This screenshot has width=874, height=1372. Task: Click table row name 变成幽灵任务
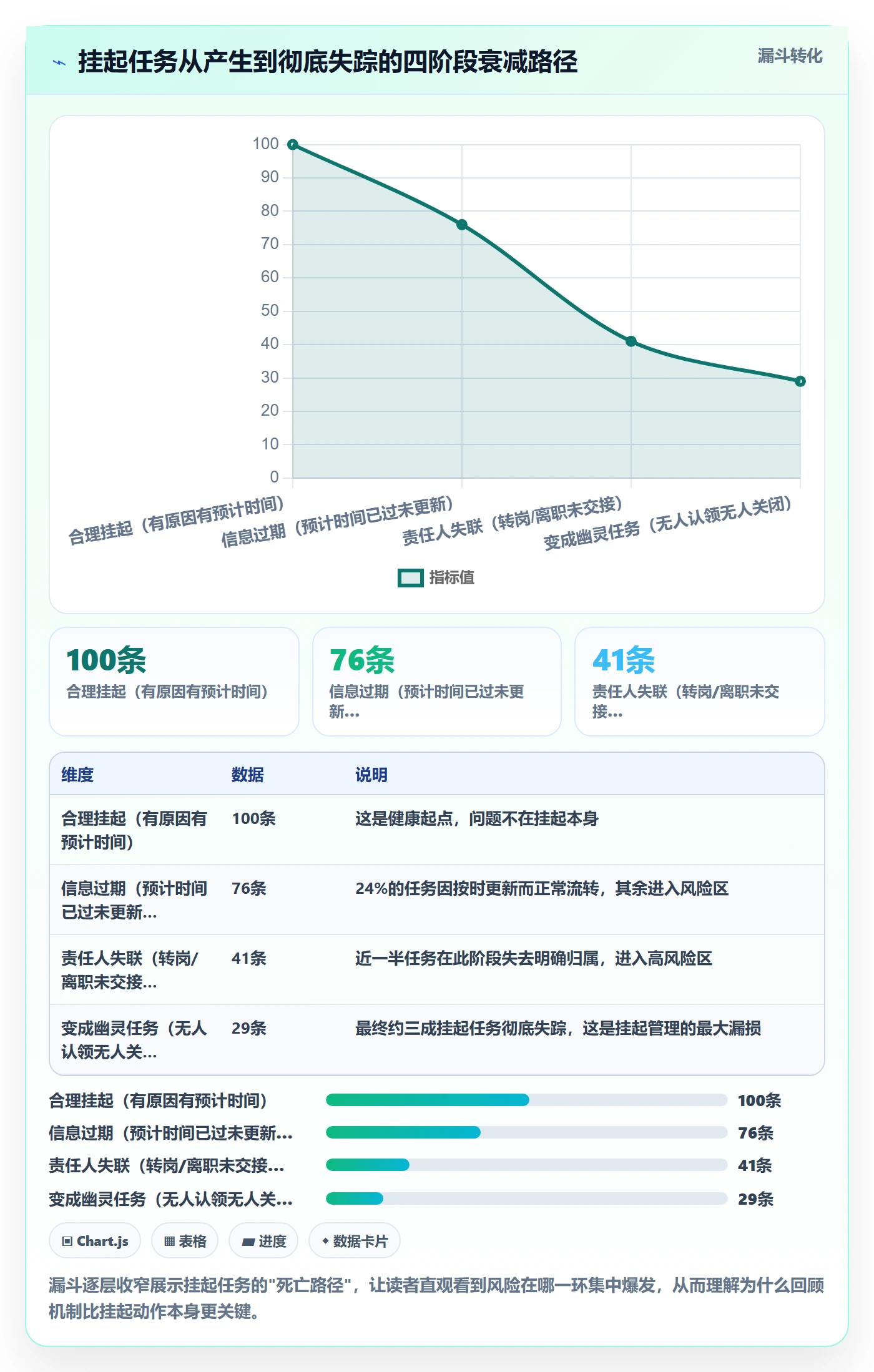[x=134, y=1040]
